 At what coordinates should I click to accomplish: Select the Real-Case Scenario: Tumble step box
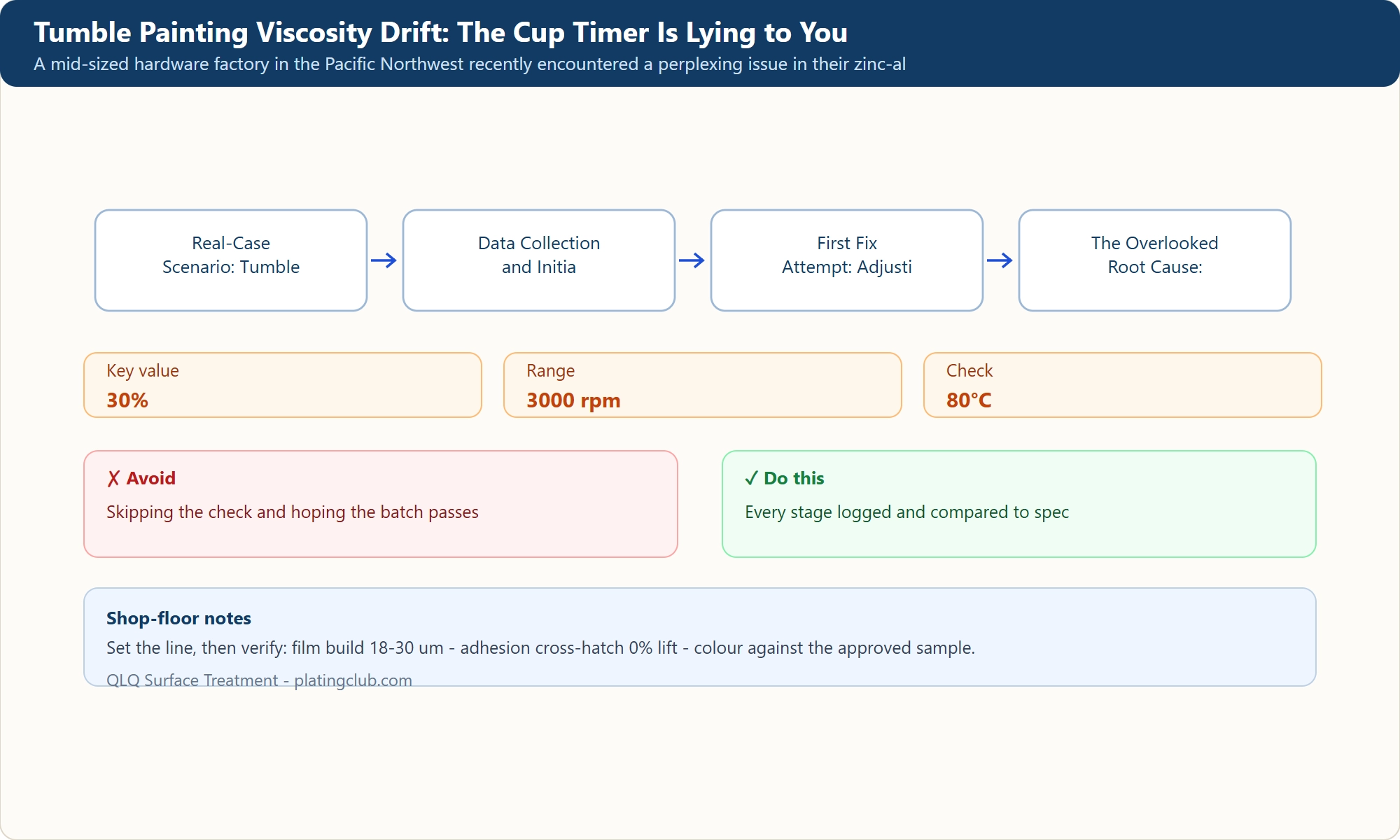pos(231,260)
